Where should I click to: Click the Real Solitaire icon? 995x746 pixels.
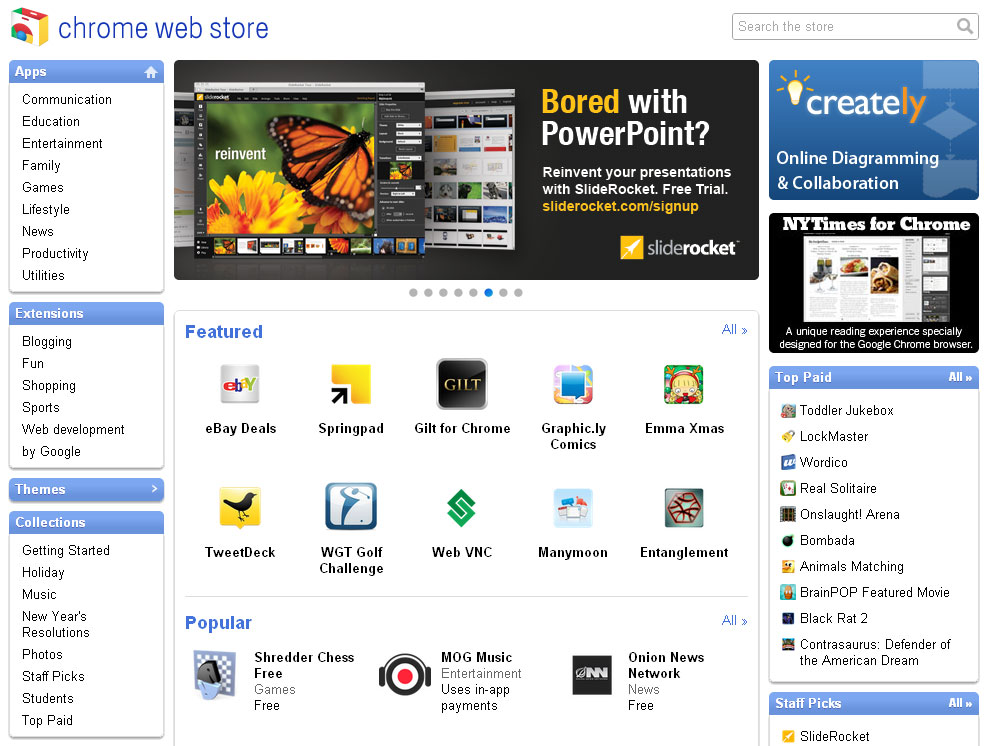coord(788,488)
